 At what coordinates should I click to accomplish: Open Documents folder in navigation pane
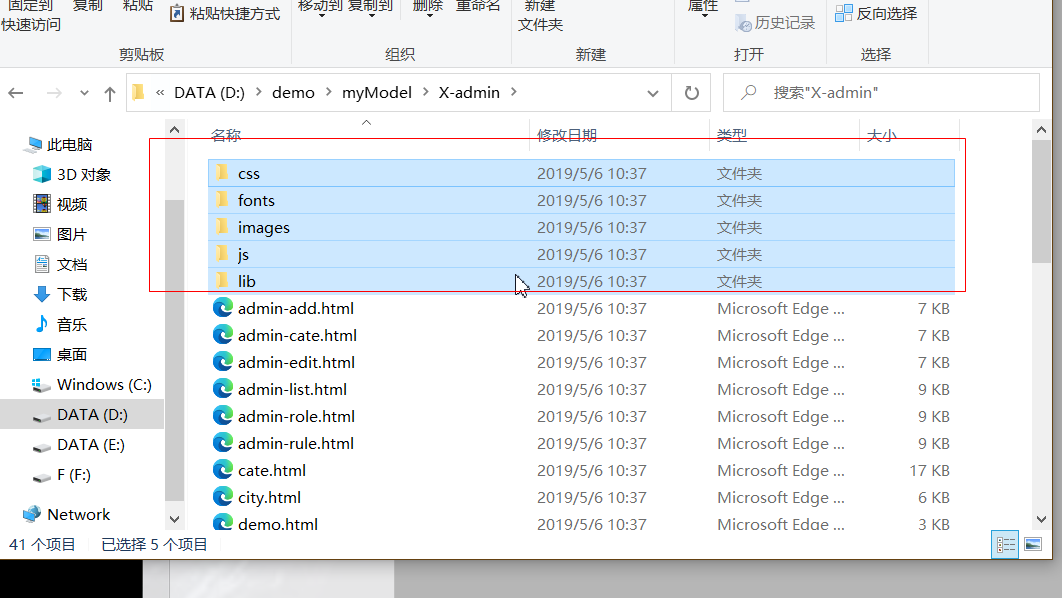click(60, 265)
